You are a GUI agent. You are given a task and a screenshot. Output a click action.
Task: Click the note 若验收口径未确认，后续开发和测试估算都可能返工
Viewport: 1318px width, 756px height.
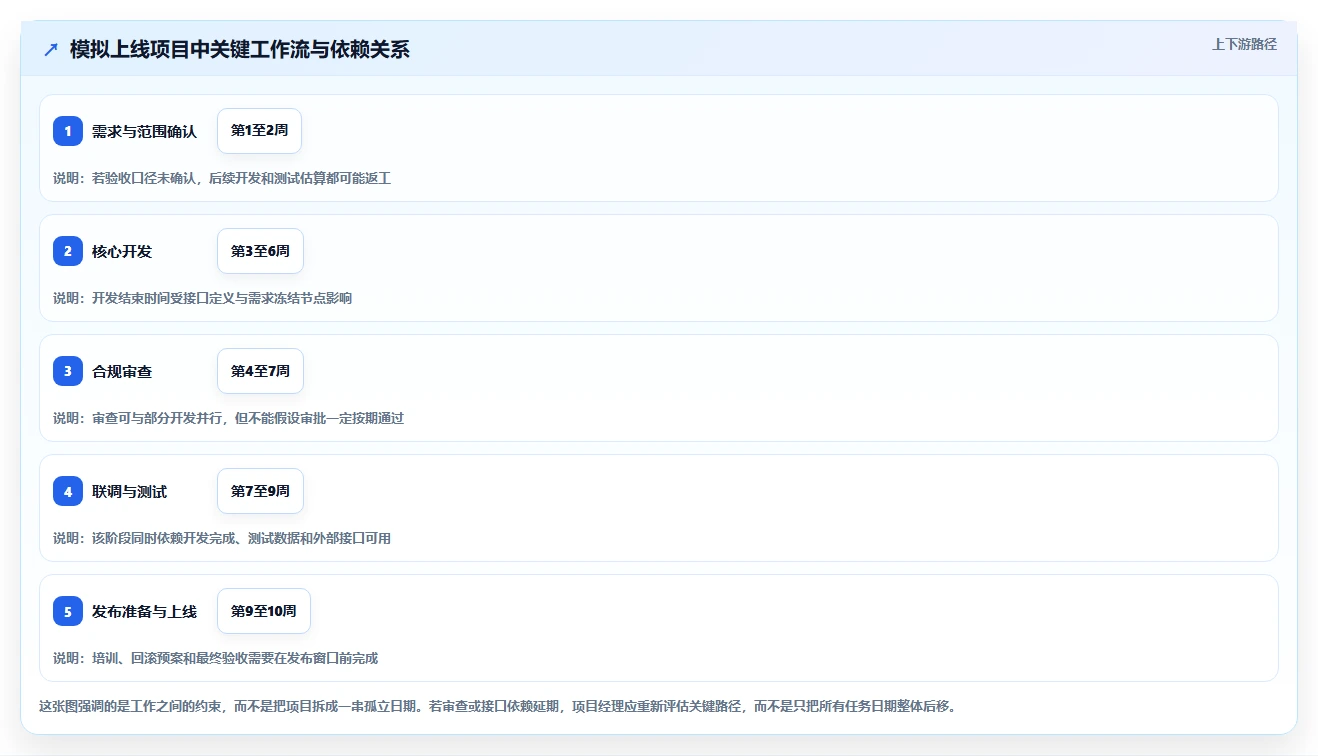click(x=241, y=178)
